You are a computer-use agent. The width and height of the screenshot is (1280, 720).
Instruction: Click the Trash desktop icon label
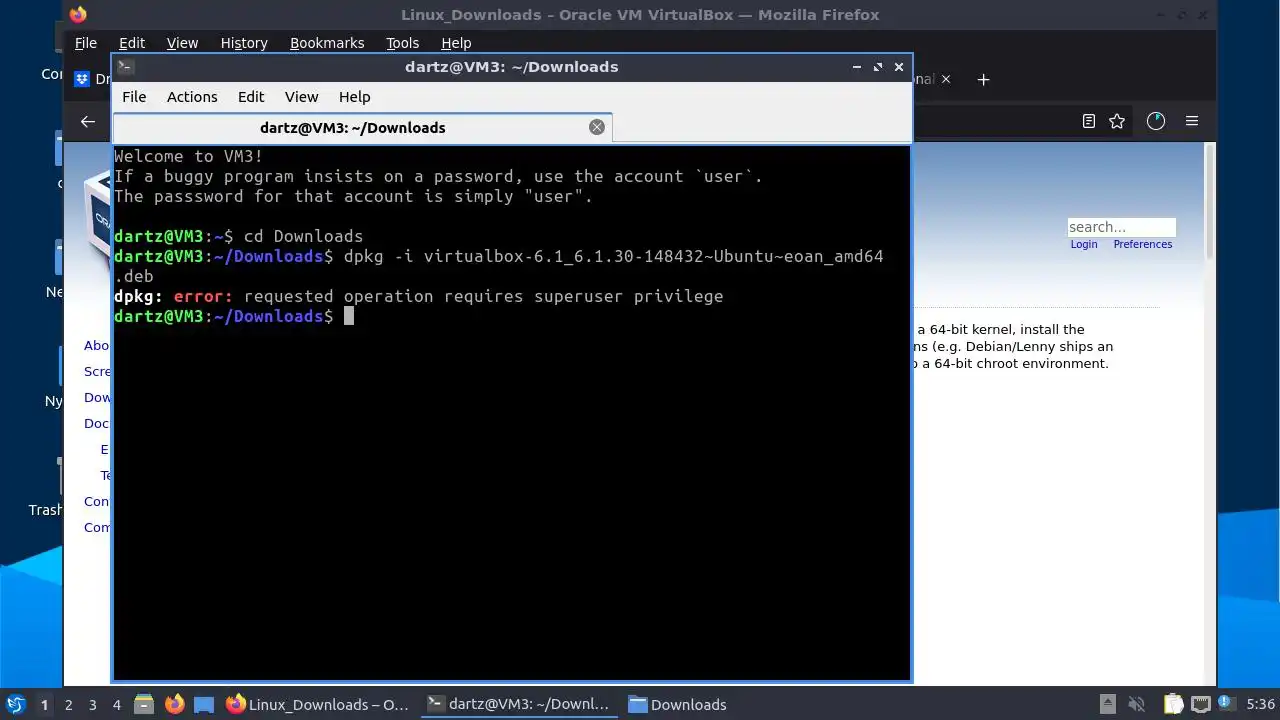click(x=46, y=510)
